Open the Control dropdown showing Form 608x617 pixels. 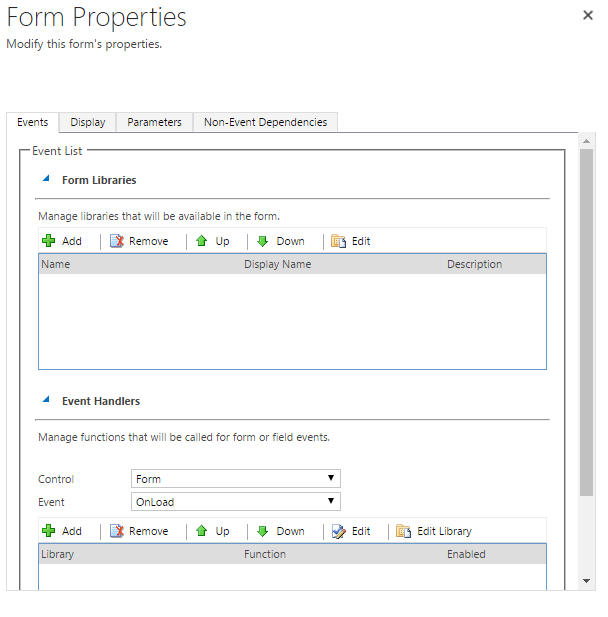(x=236, y=479)
